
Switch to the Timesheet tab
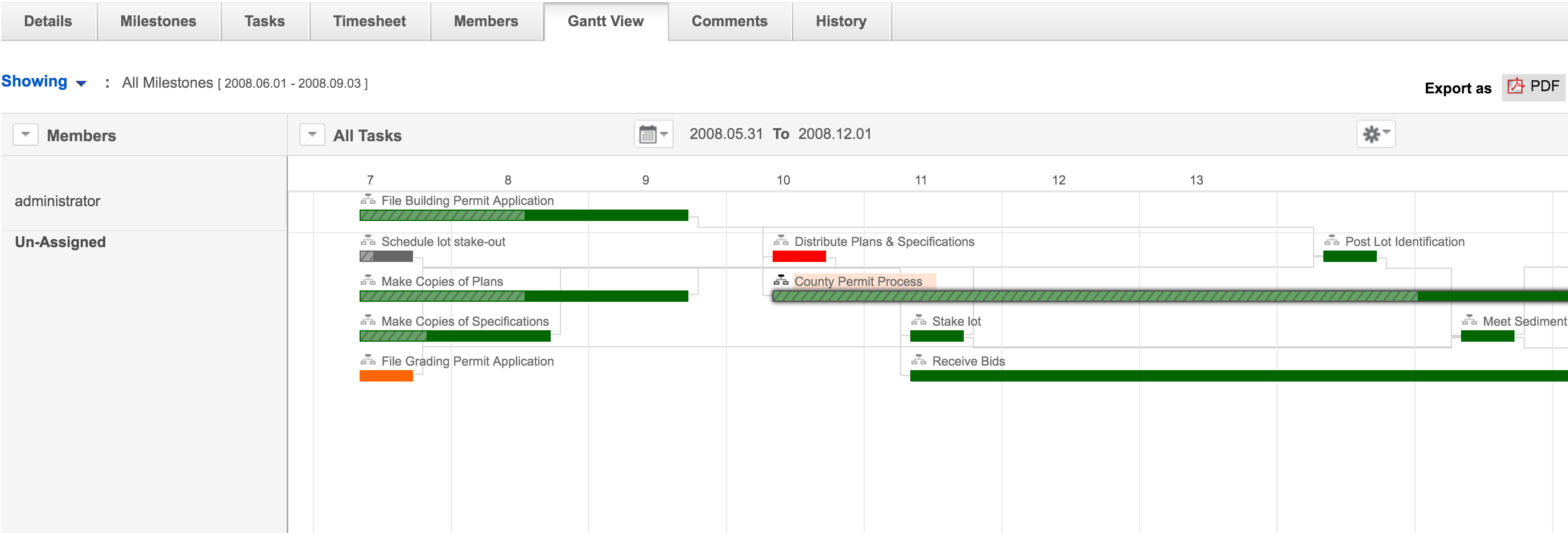369,21
